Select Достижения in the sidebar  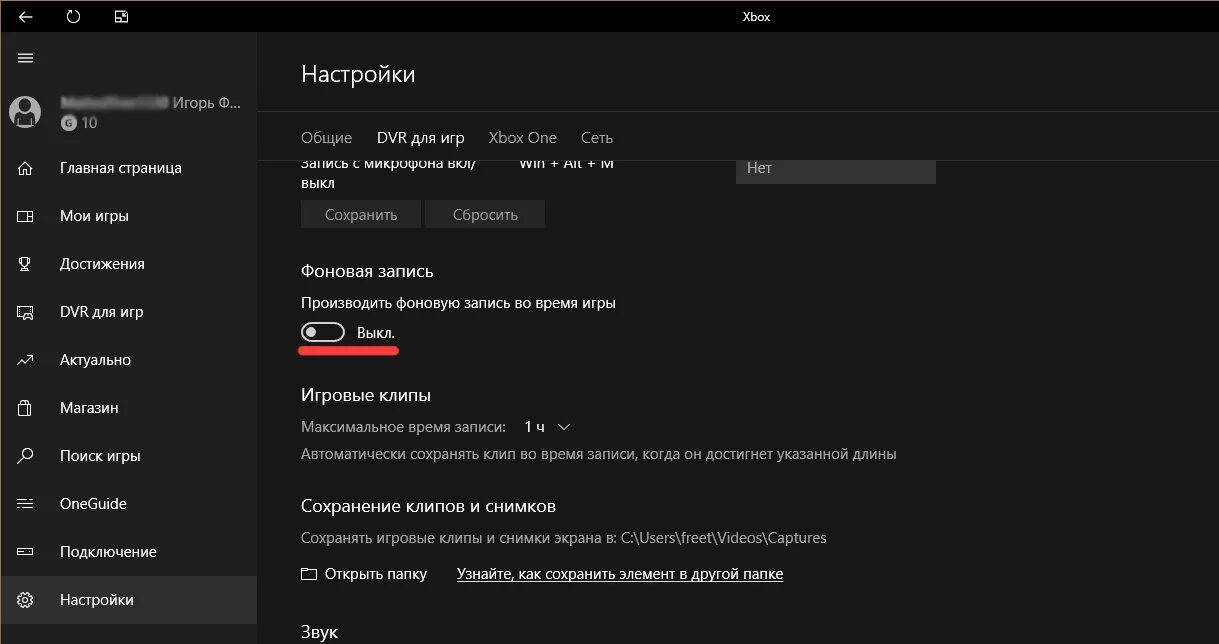(x=128, y=264)
